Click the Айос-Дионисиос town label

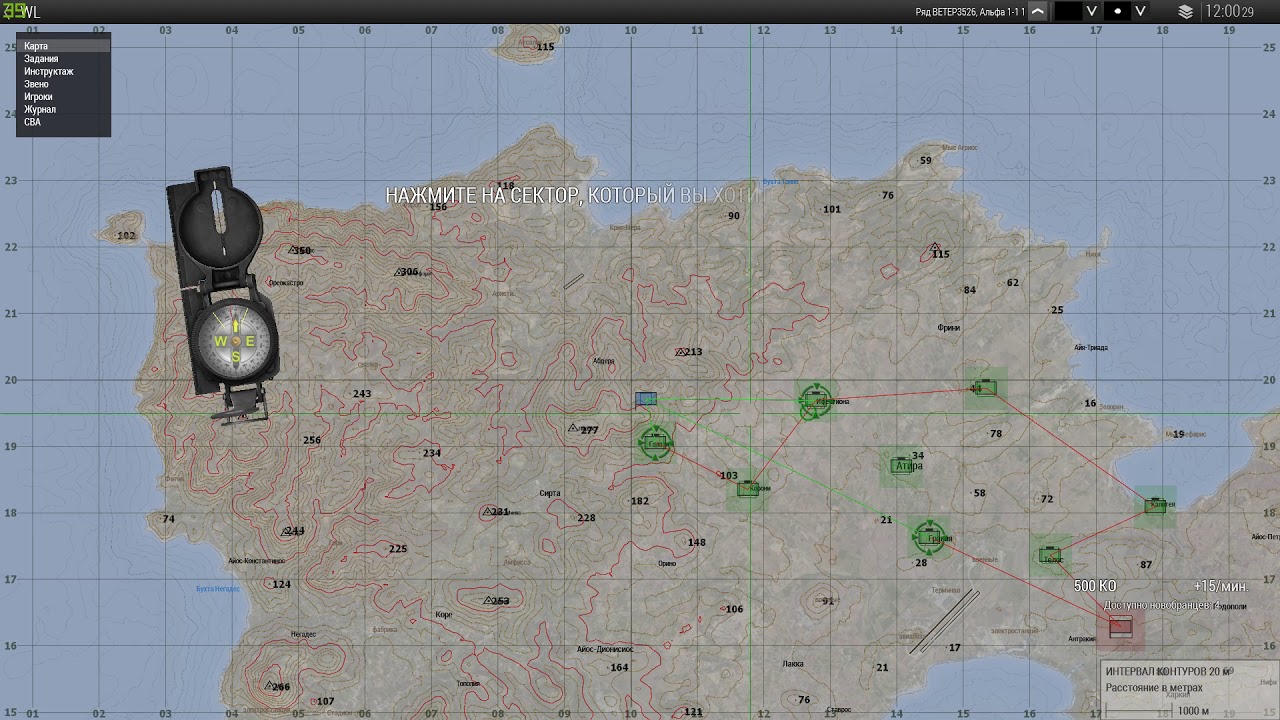pos(605,649)
